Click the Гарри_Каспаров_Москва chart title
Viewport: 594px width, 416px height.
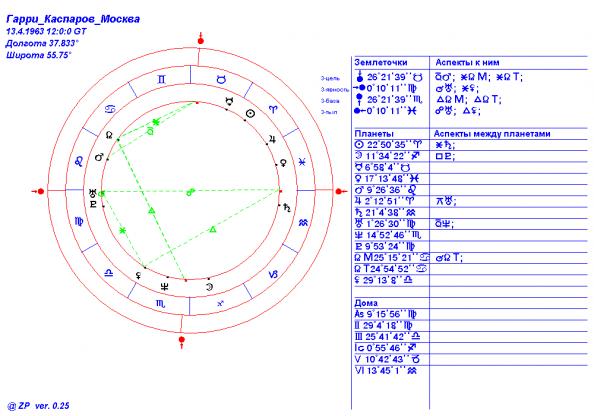pyautogui.click(x=73, y=19)
